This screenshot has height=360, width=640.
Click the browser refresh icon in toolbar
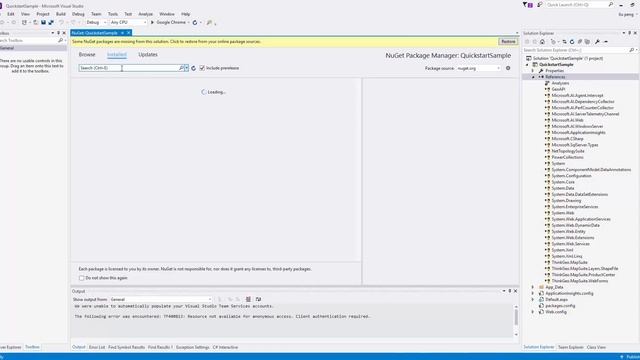pos(195,22)
